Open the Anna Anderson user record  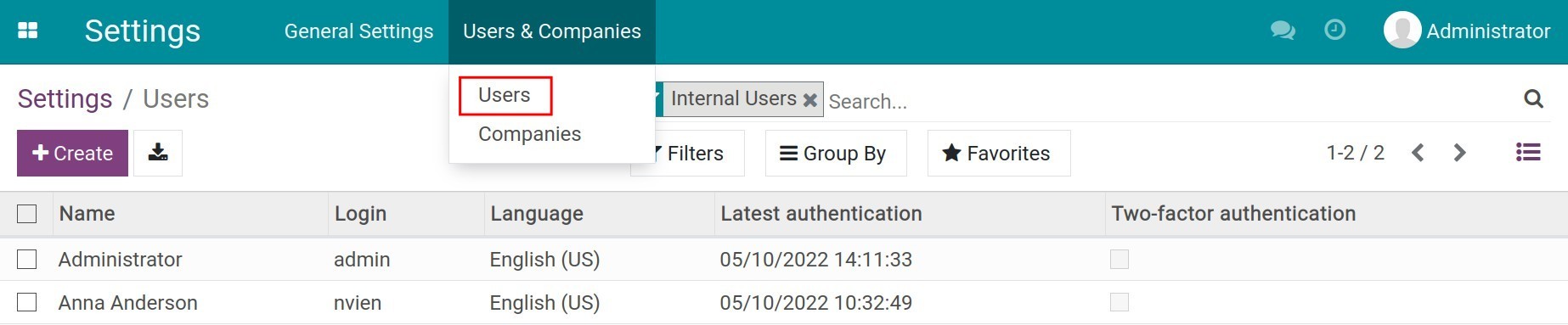pyautogui.click(x=128, y=303)
